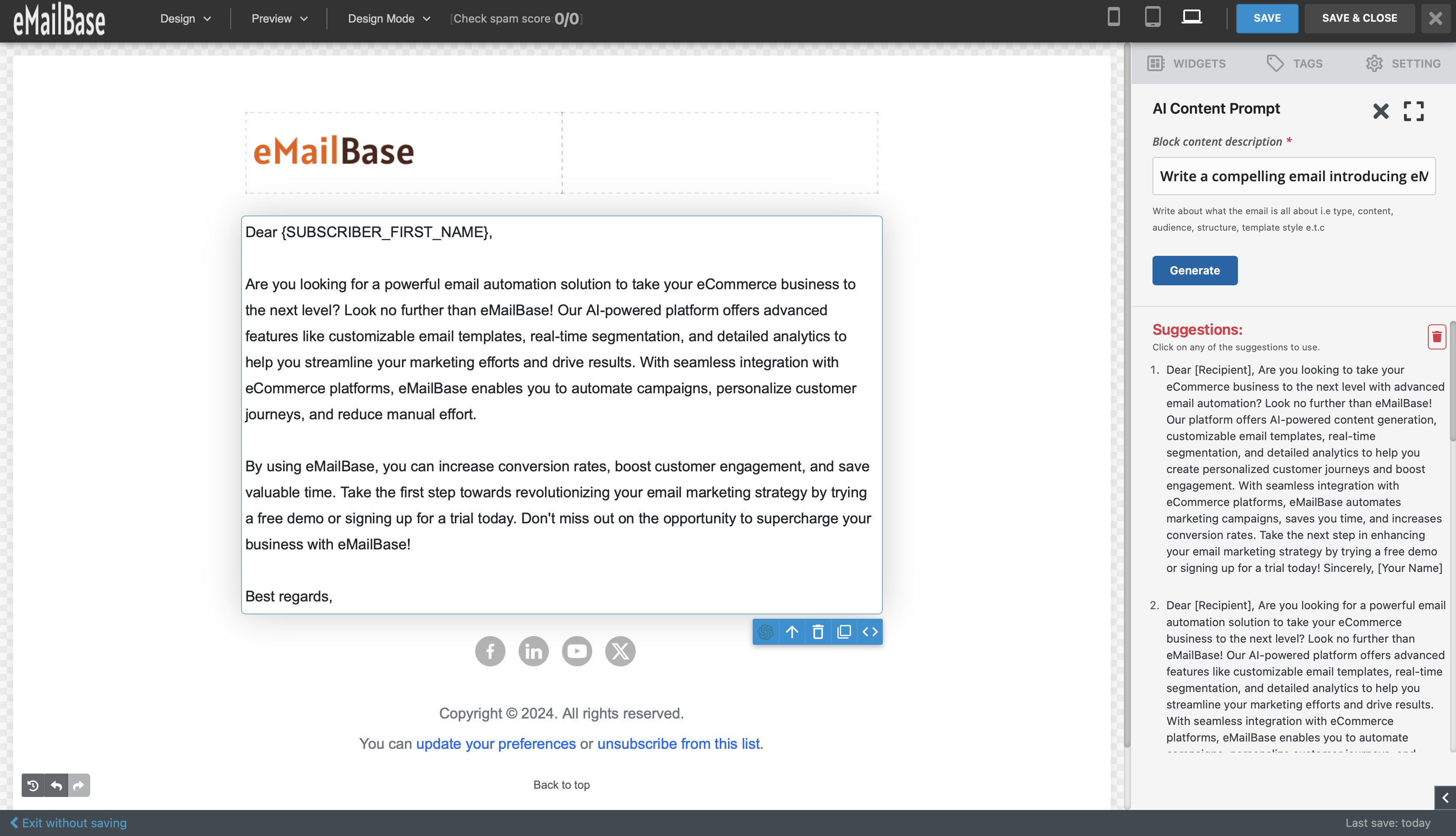Click the Last save: today status
1456x836 pixels.
[1387, 823]
